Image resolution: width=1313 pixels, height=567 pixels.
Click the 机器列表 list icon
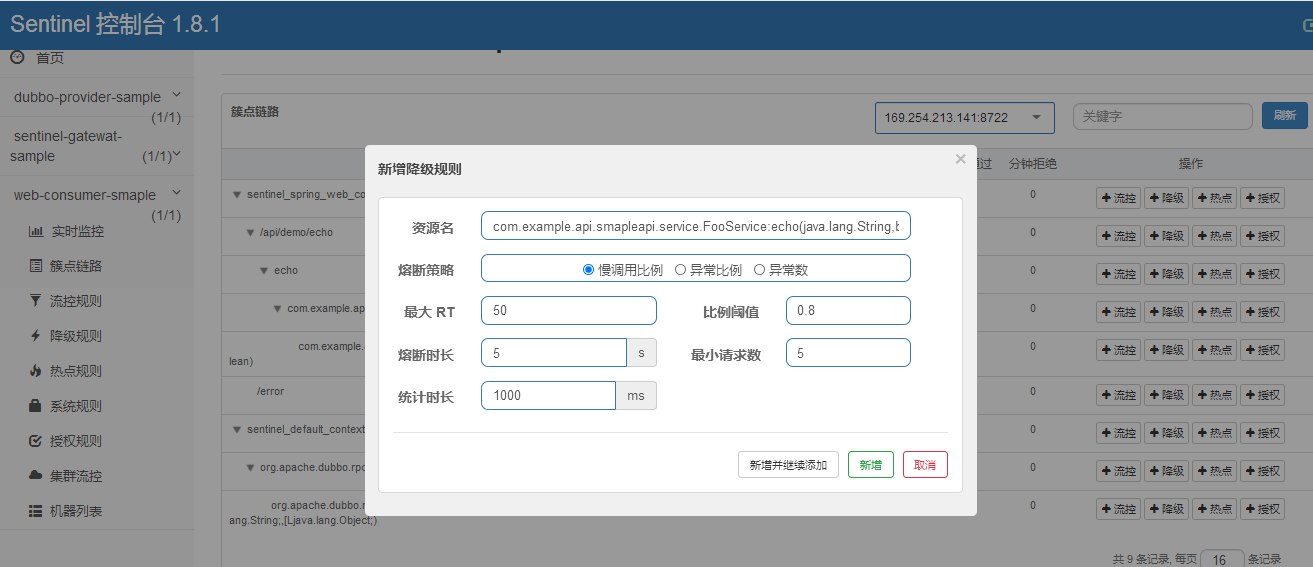coord(36,511)
